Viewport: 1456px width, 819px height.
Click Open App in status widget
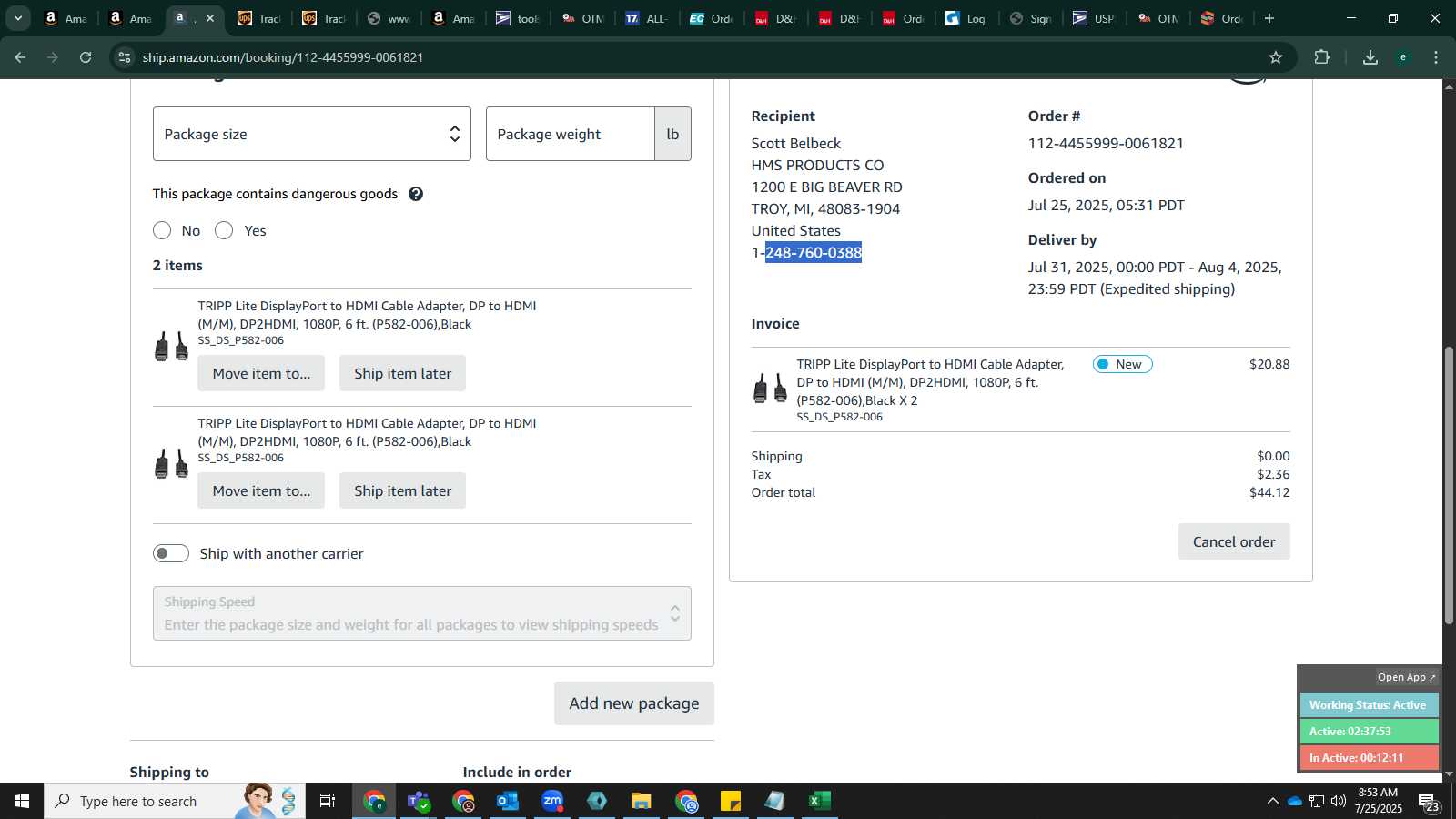pos(1406,677)
